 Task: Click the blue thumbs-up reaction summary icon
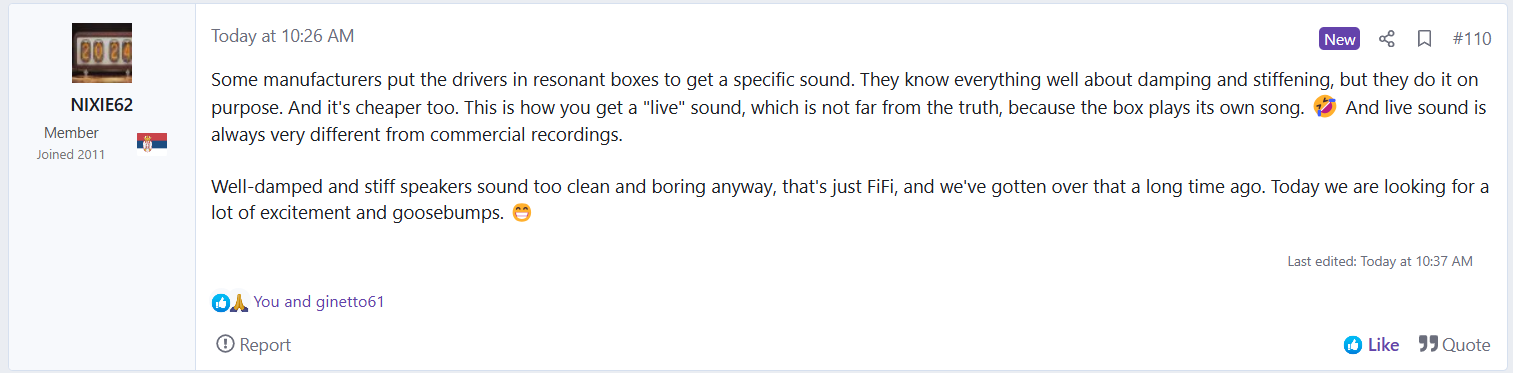[x=220, y=302]
